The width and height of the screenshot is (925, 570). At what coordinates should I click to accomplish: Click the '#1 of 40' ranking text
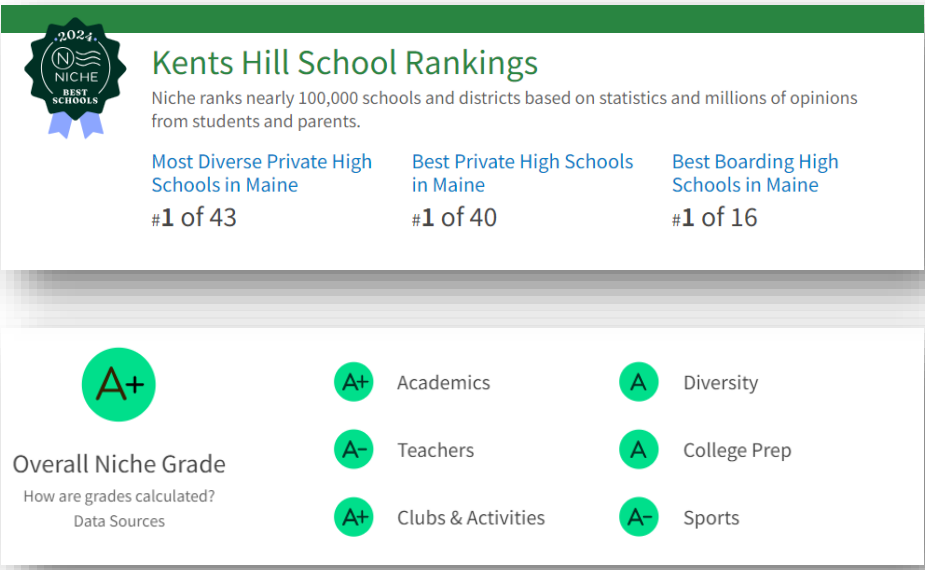454,217
